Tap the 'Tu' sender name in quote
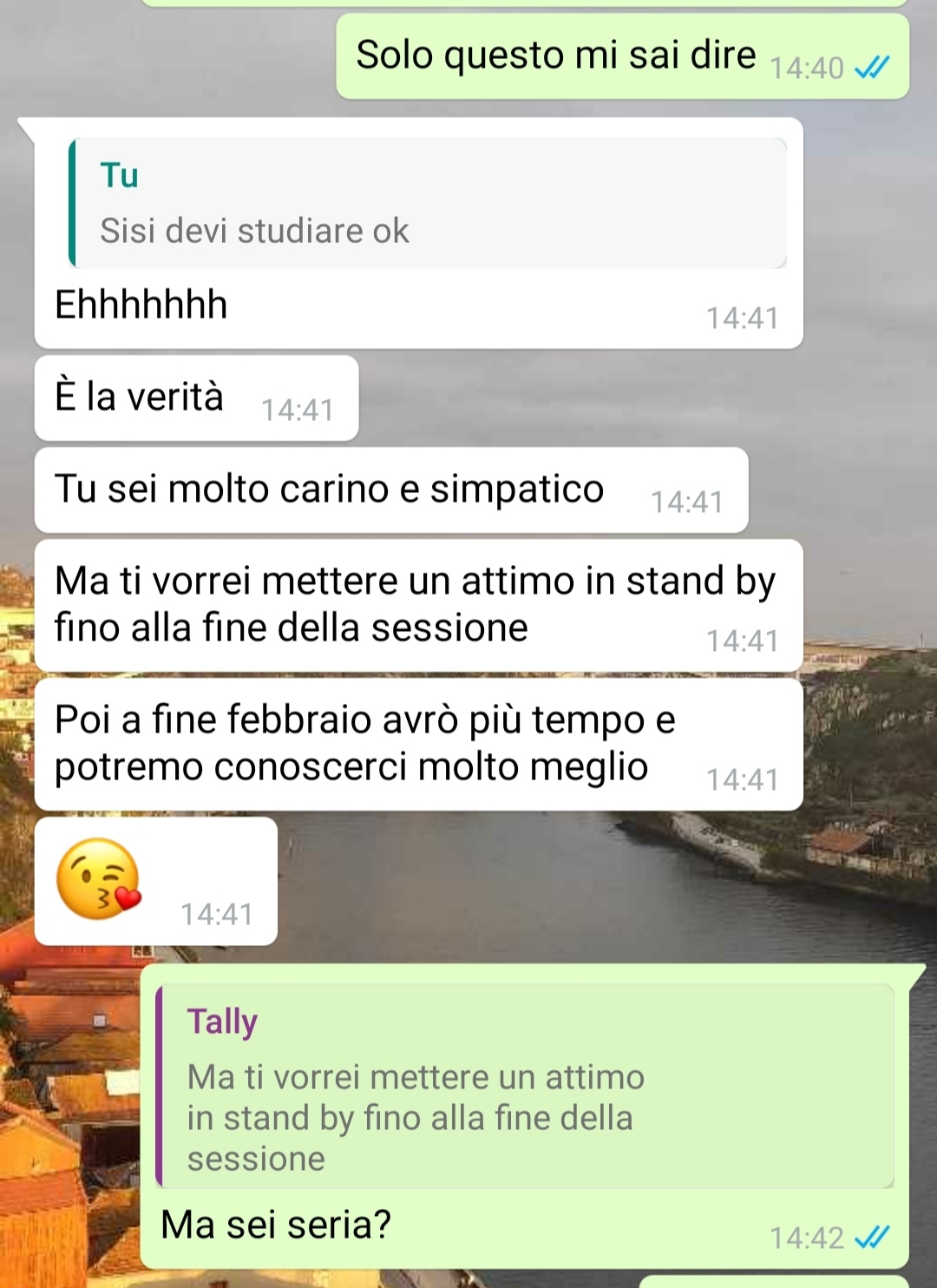 (x=119, y=175)
